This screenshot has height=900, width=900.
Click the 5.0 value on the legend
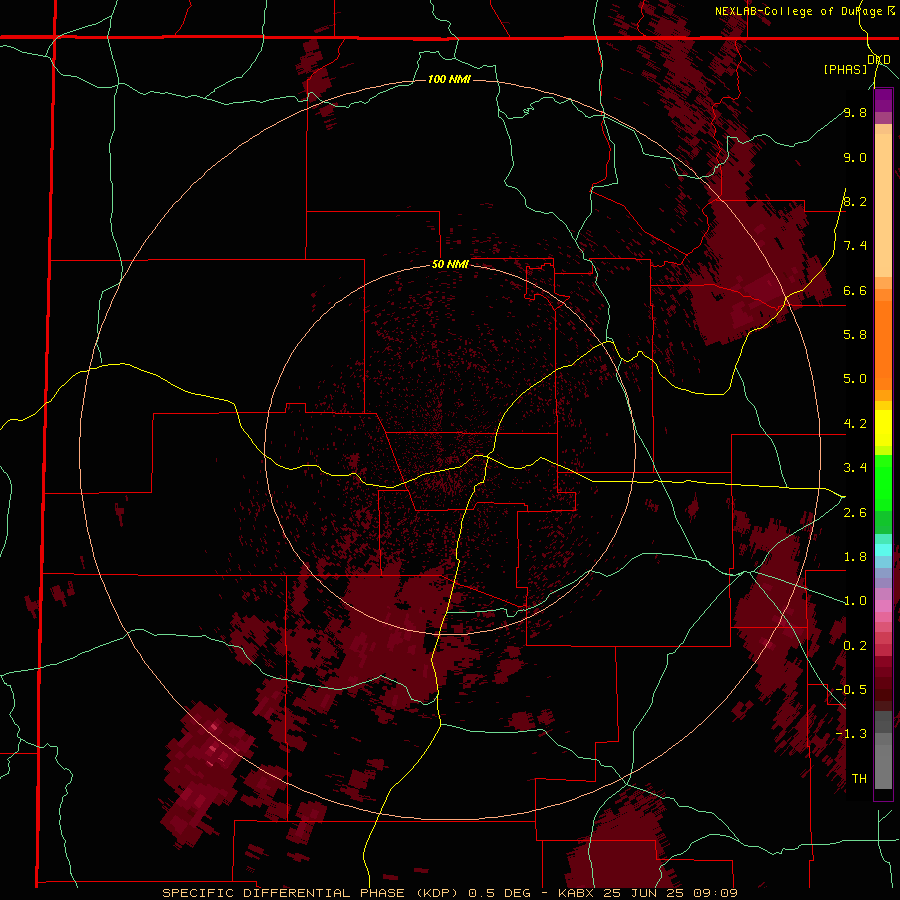click(855, 379)
